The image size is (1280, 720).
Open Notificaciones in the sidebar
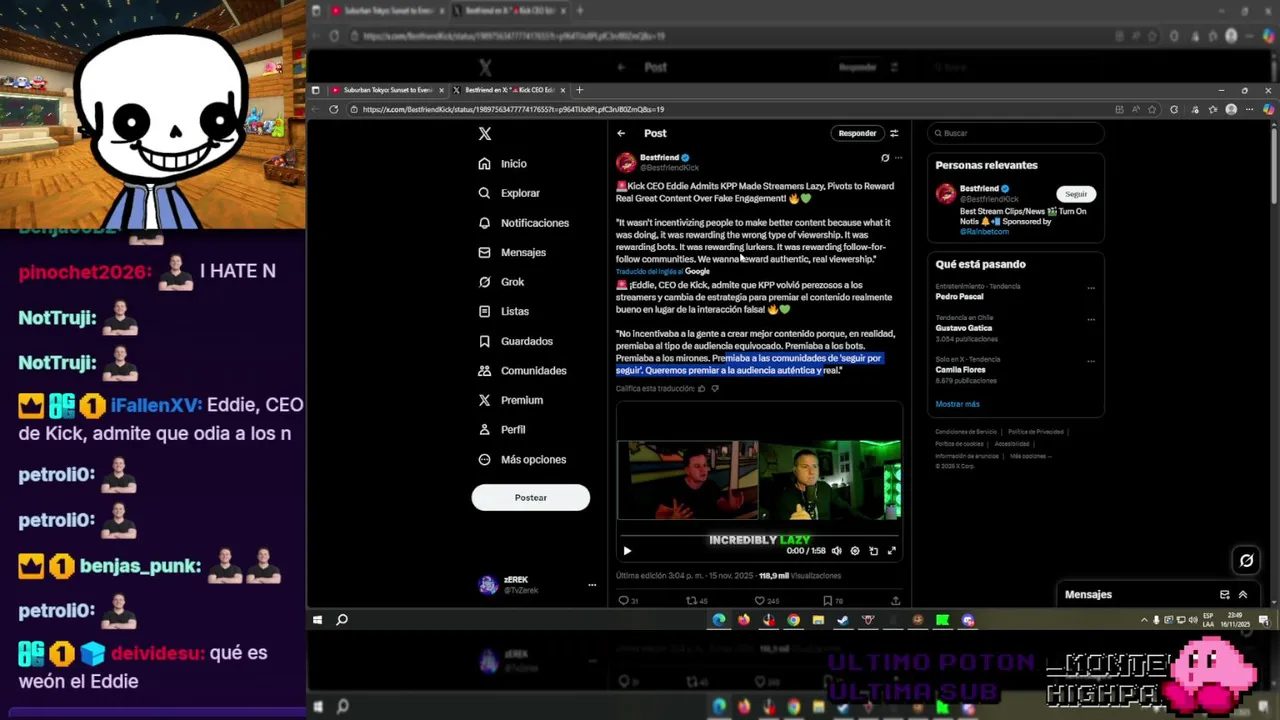(x=524, y=223)
